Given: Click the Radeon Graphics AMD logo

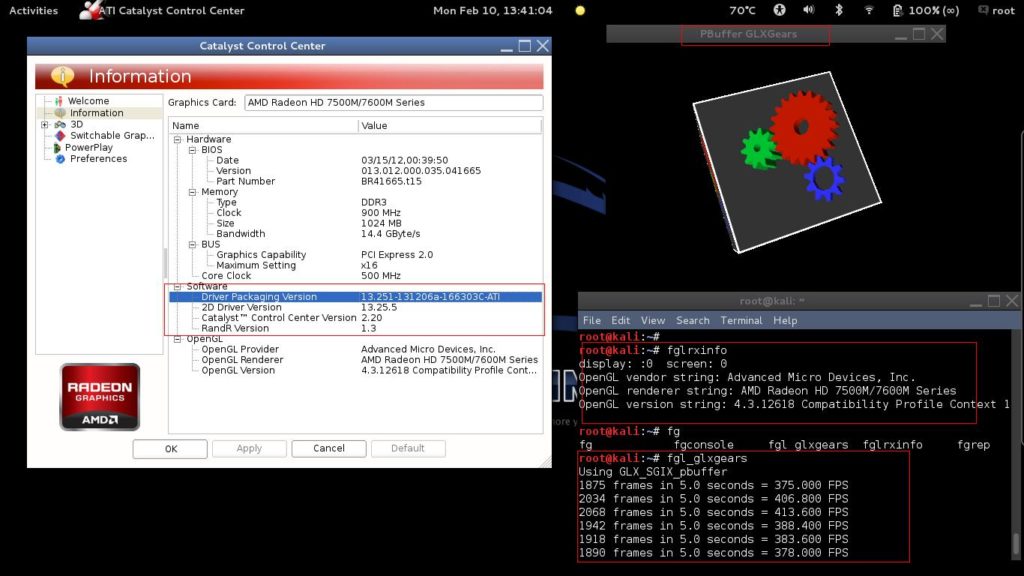Looking at the screenshot, I should [x=100, y=397].
